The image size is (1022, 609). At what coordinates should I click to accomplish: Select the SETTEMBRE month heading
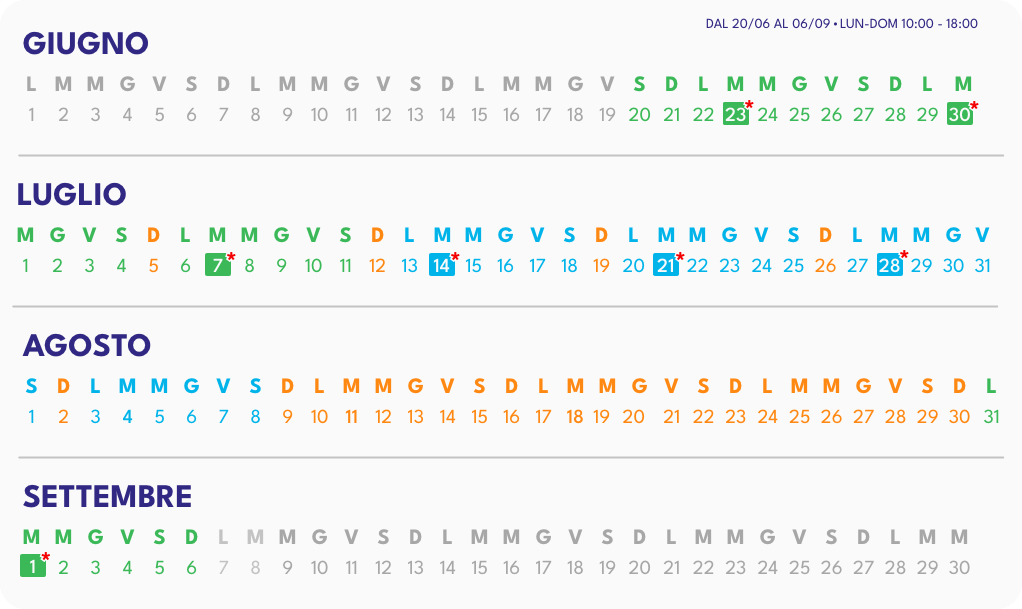click(107, 496)
